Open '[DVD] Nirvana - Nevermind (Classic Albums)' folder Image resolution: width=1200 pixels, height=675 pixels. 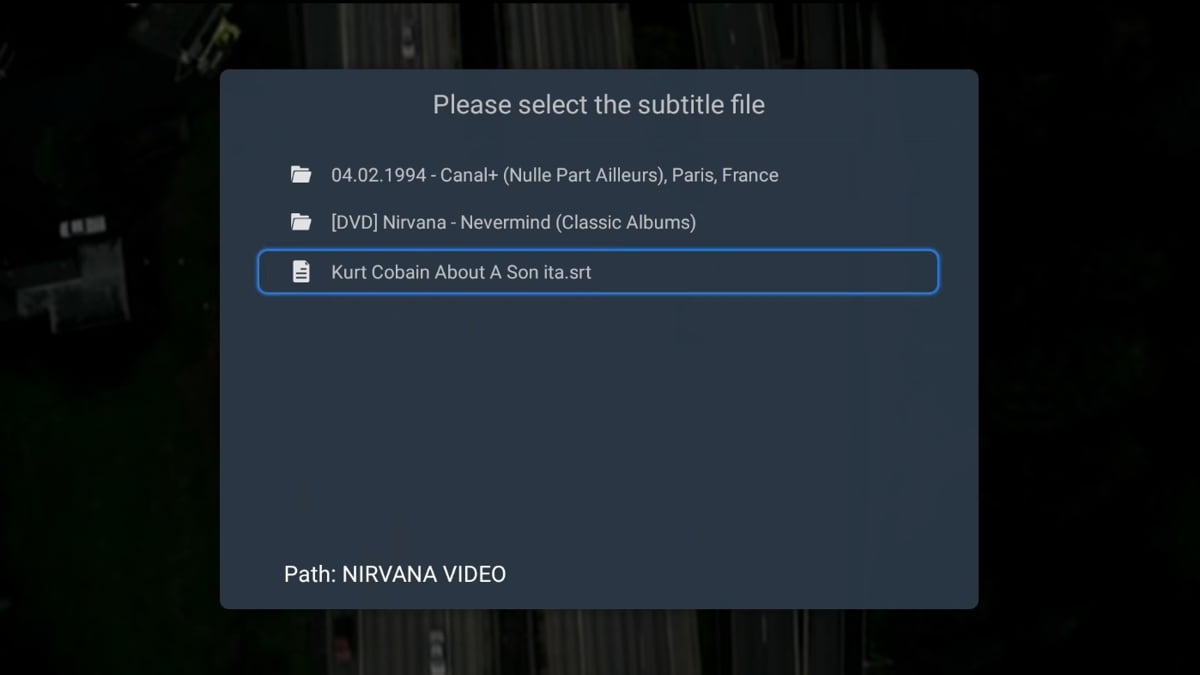(598, 222)
